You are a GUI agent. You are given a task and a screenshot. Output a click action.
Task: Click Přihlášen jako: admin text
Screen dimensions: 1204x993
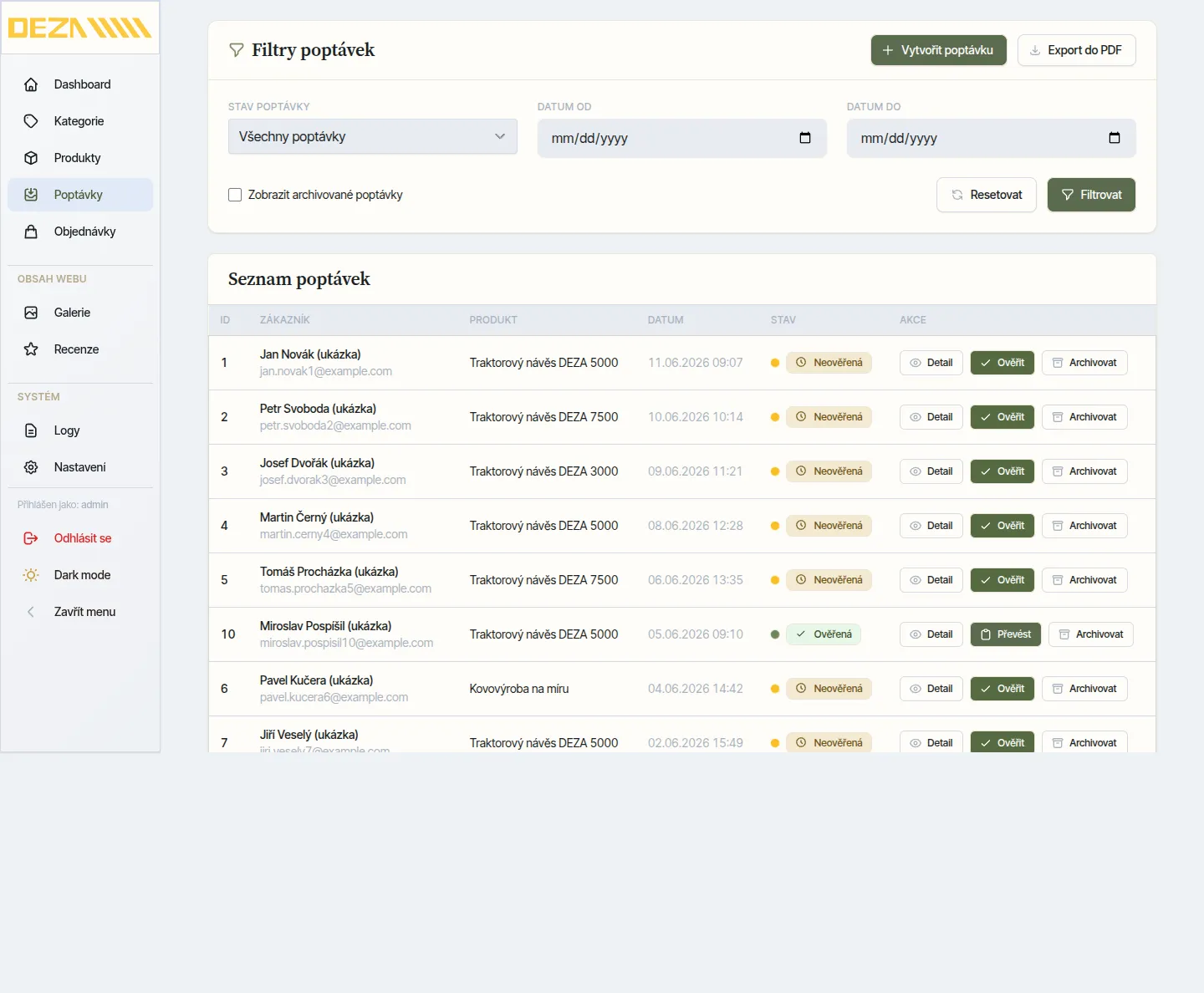pos(63,505)
